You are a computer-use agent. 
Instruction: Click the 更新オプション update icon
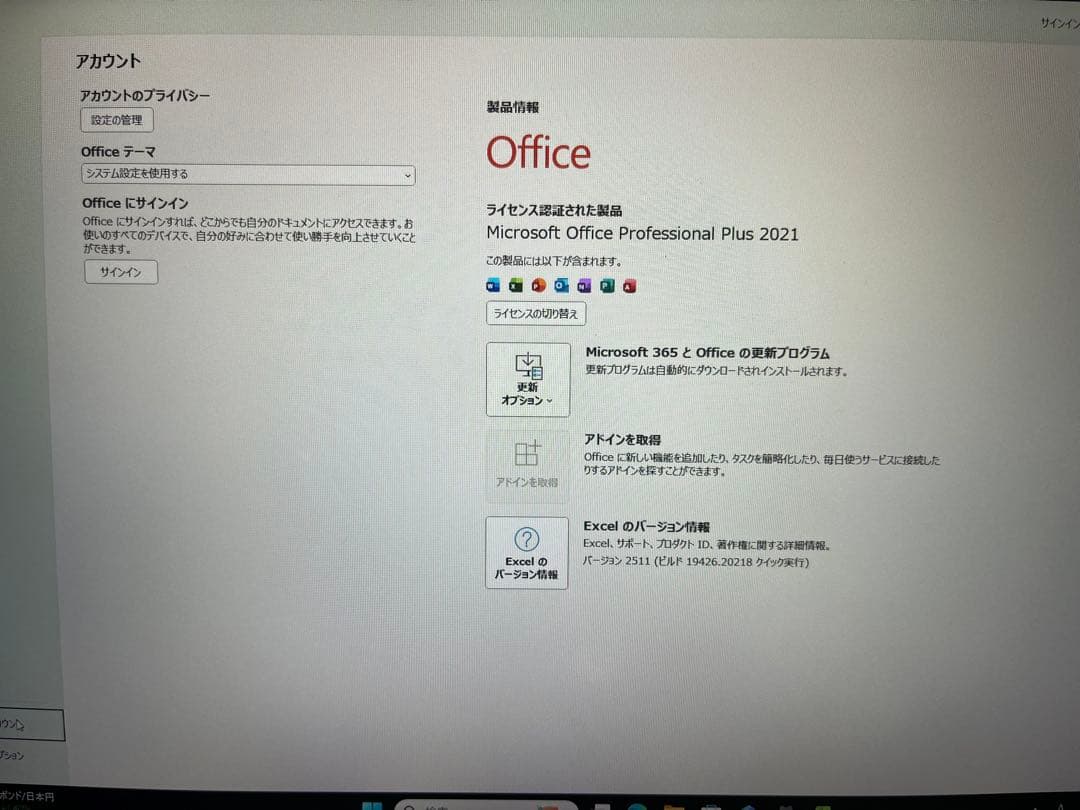(x=527, y=368)
